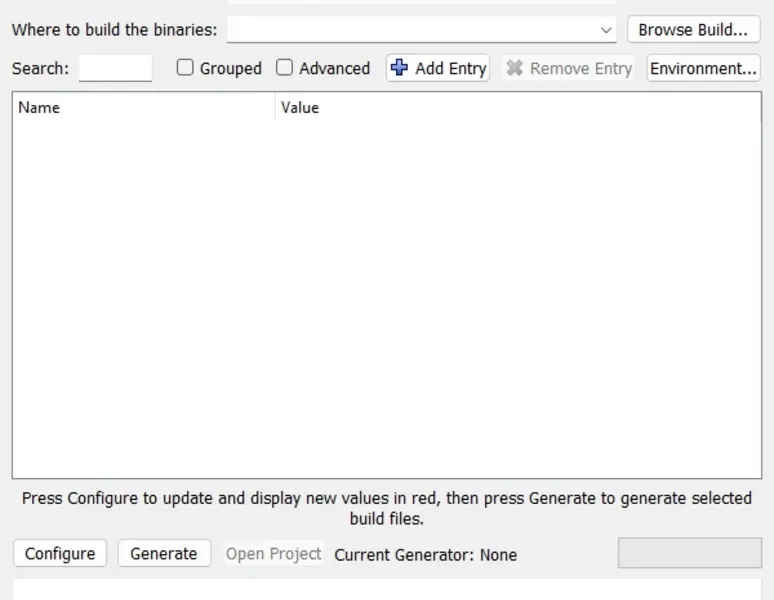The width and height of the screenshot is (774, 600).
Task: Click the blue plus Add Entry icon
Action: 399,68
